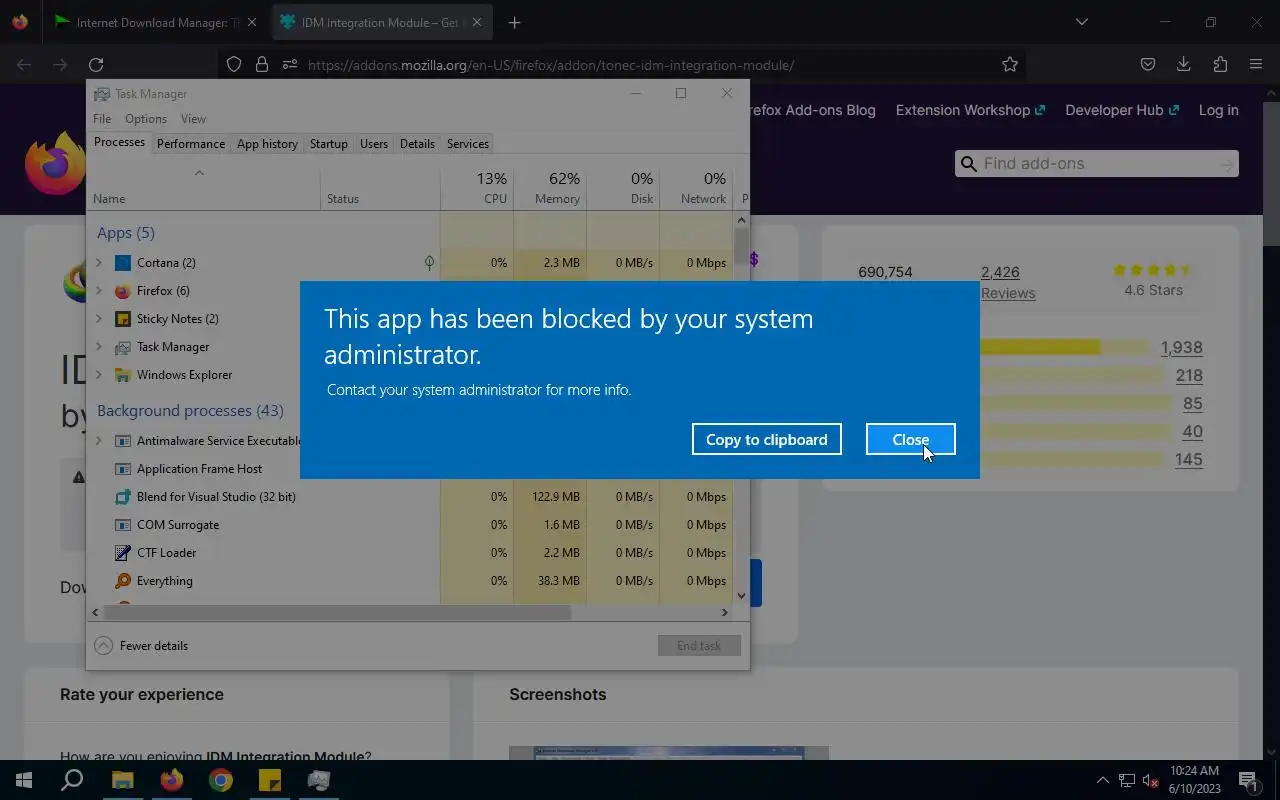Click Task Manager taskbar icon
The width and height of the screenshot is (1280, 800).
[319, 780]
